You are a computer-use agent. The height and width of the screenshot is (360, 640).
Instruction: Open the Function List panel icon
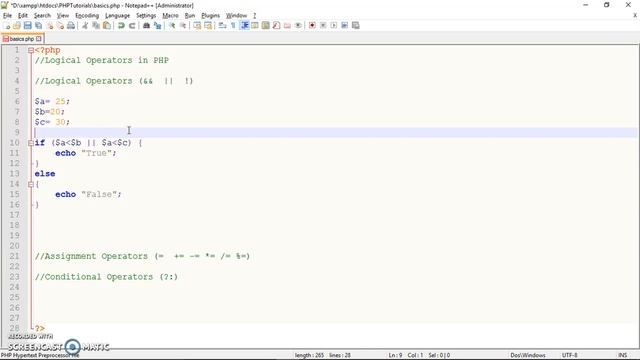(x=276, y=25)
